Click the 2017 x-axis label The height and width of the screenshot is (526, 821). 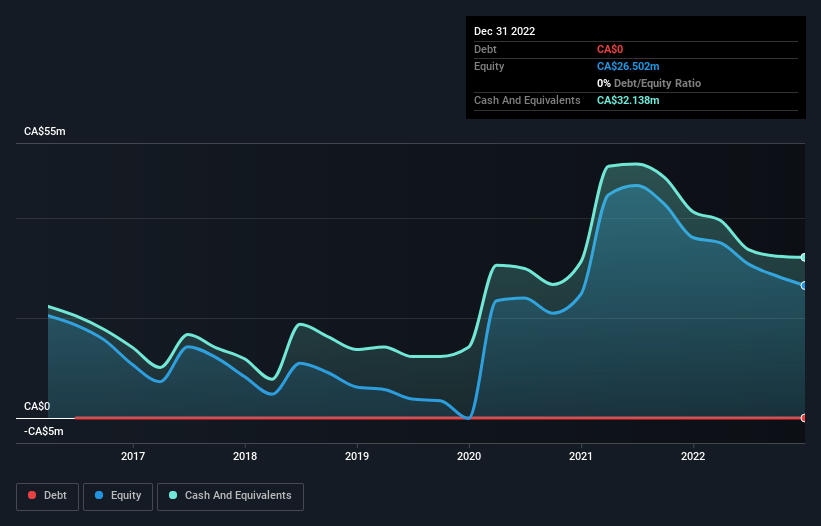(133, 456)
